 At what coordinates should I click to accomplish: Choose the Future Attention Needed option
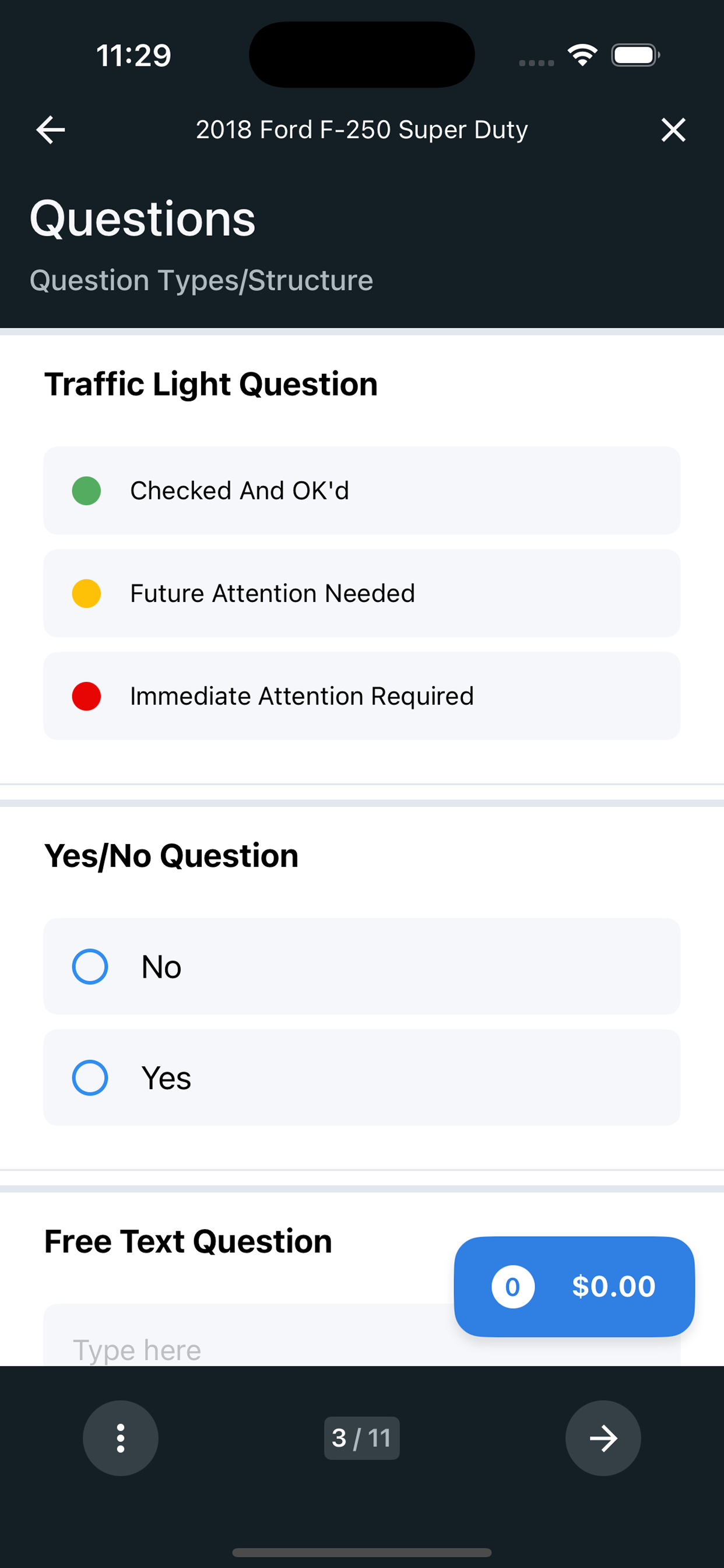361,593
